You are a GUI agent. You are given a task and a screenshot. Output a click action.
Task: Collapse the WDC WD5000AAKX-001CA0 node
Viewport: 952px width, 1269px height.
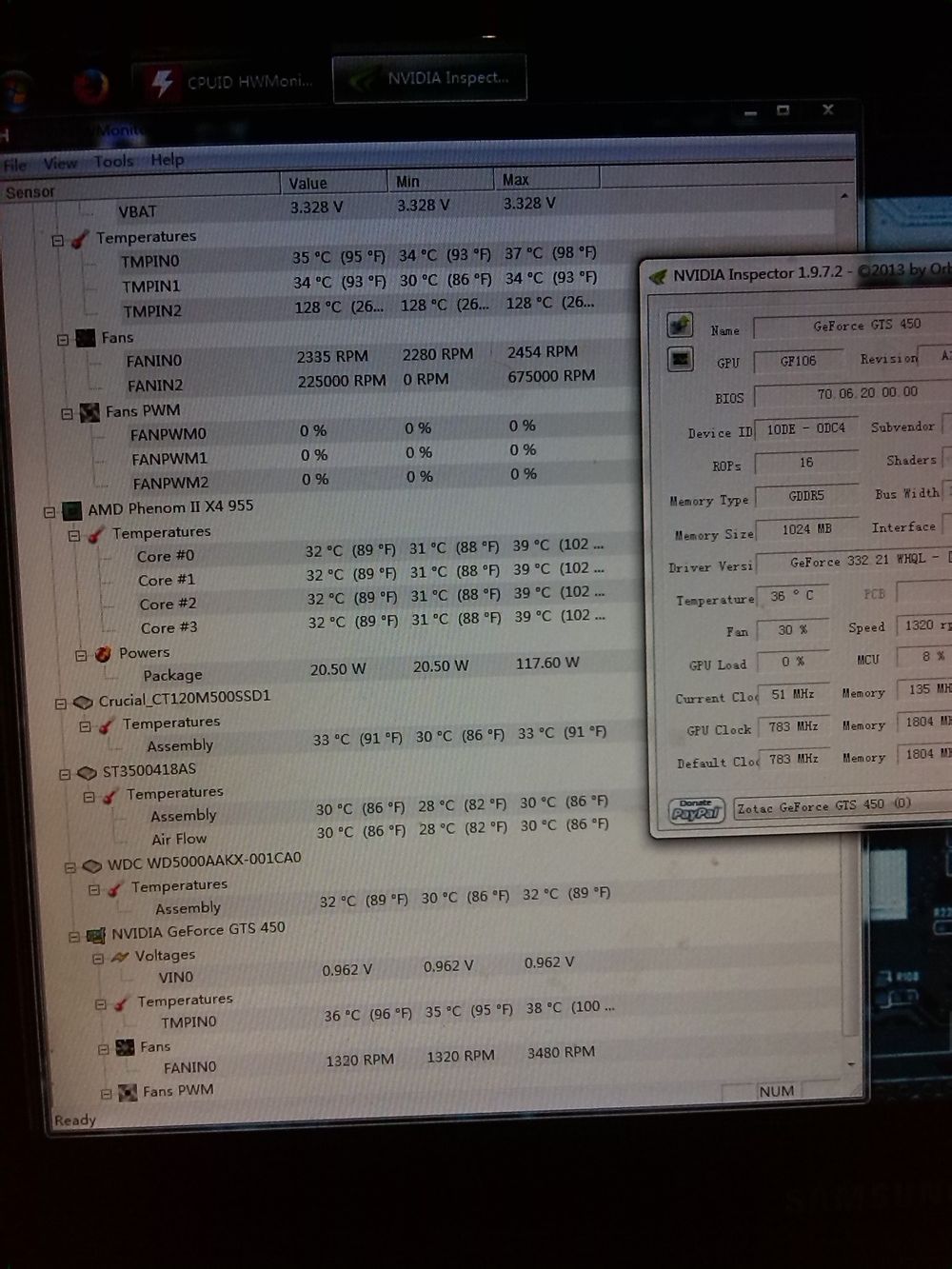(69, 867)
